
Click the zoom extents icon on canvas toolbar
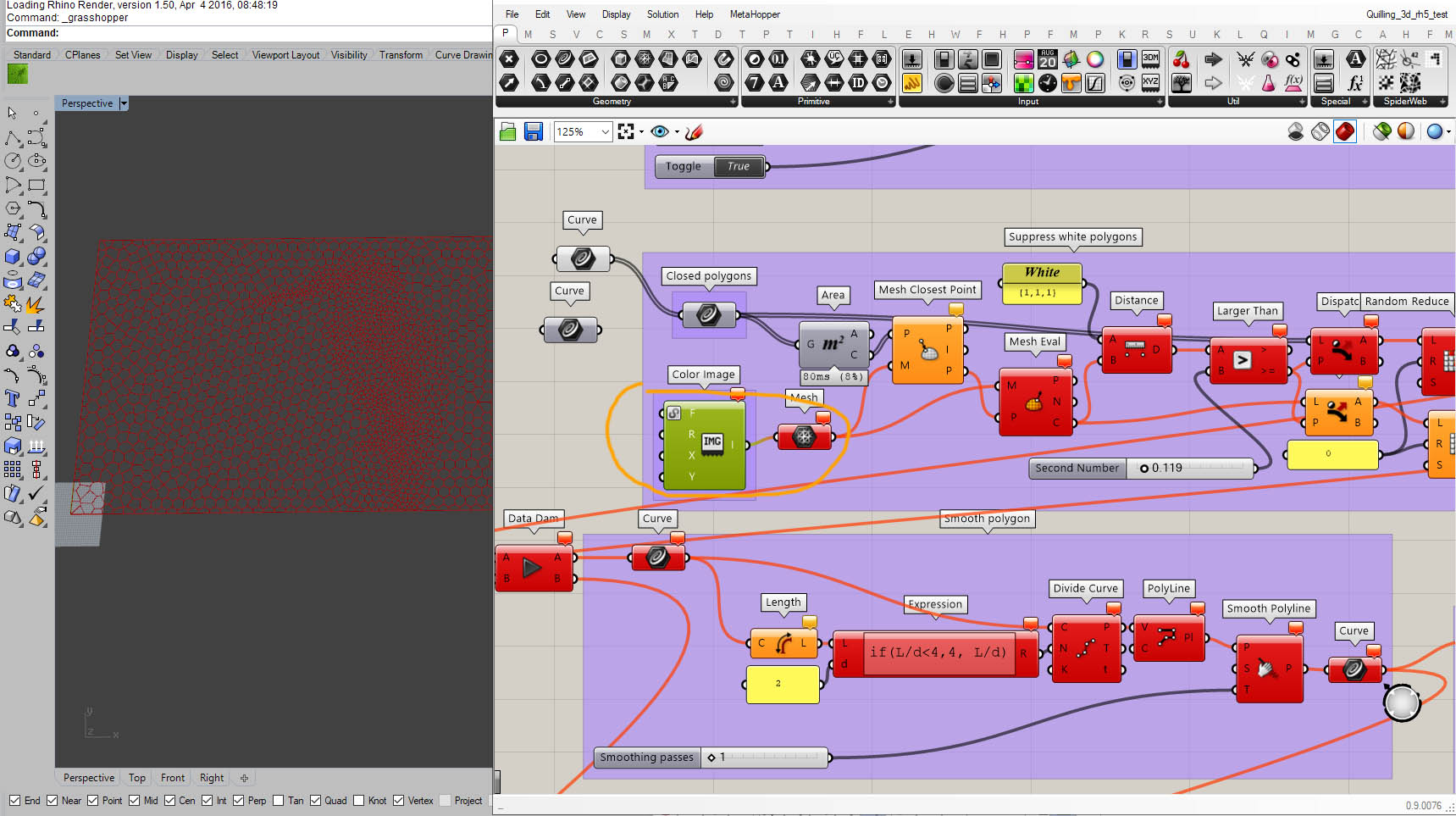(626, 131)
